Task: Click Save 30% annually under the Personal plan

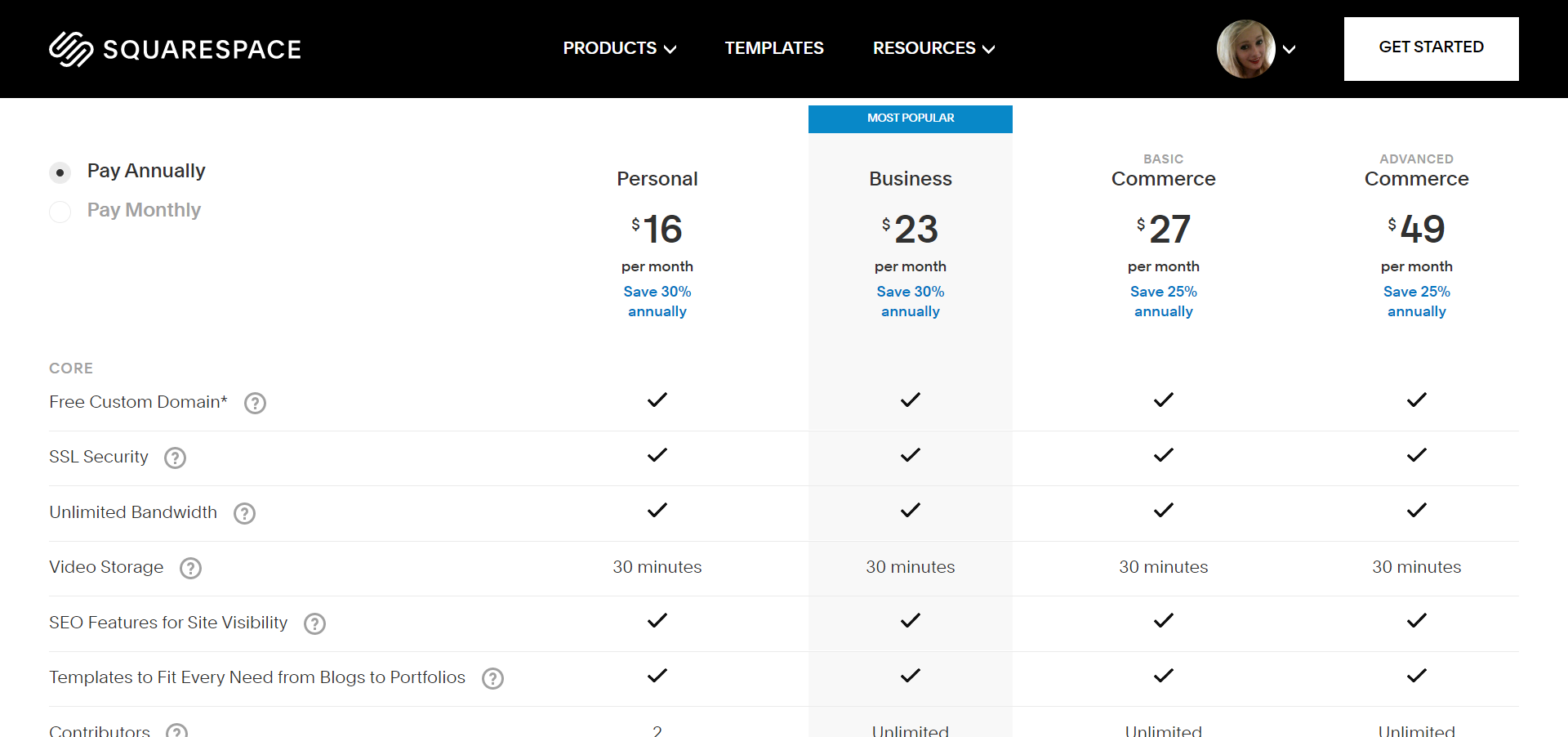Action: (657, 301)
